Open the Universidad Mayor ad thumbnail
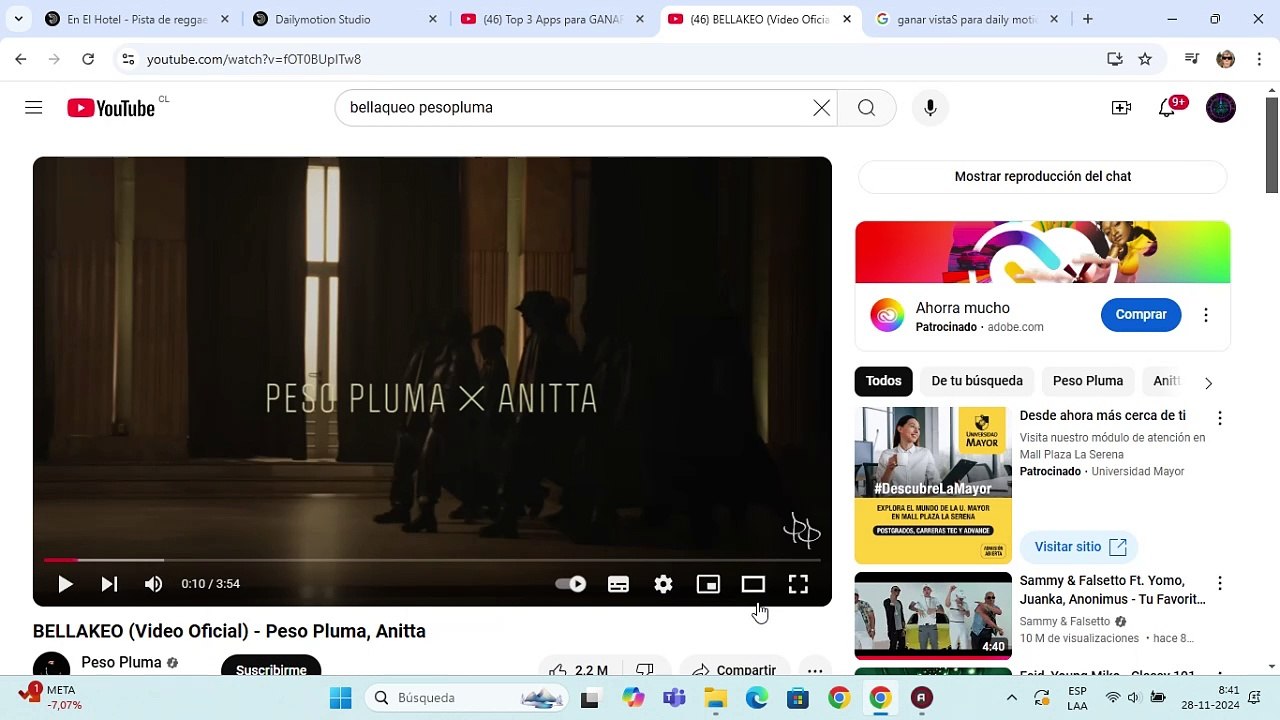The height and width of the screenshot is (720, 1280). tap(933, 486)
